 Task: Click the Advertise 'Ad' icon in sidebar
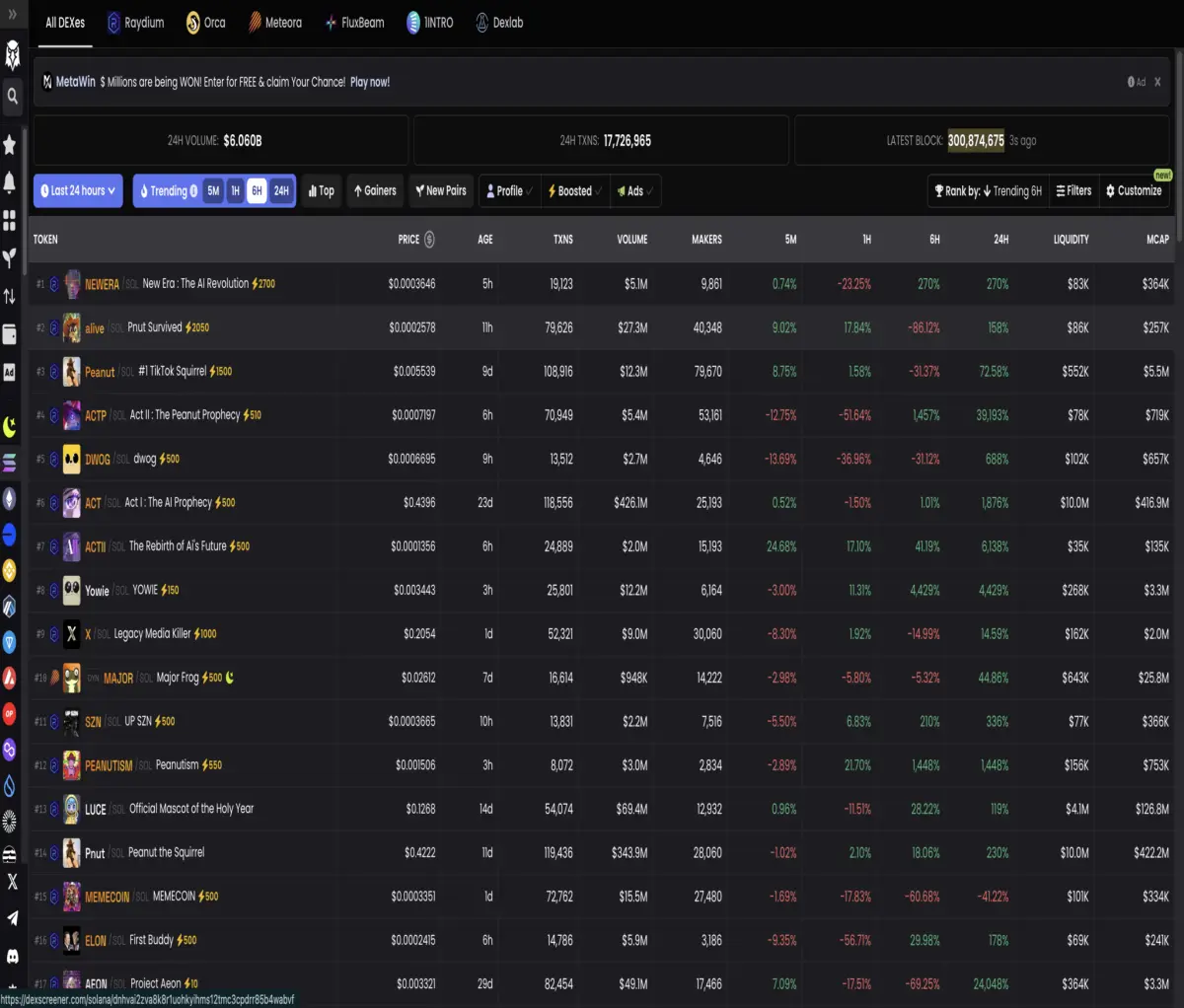10,372
